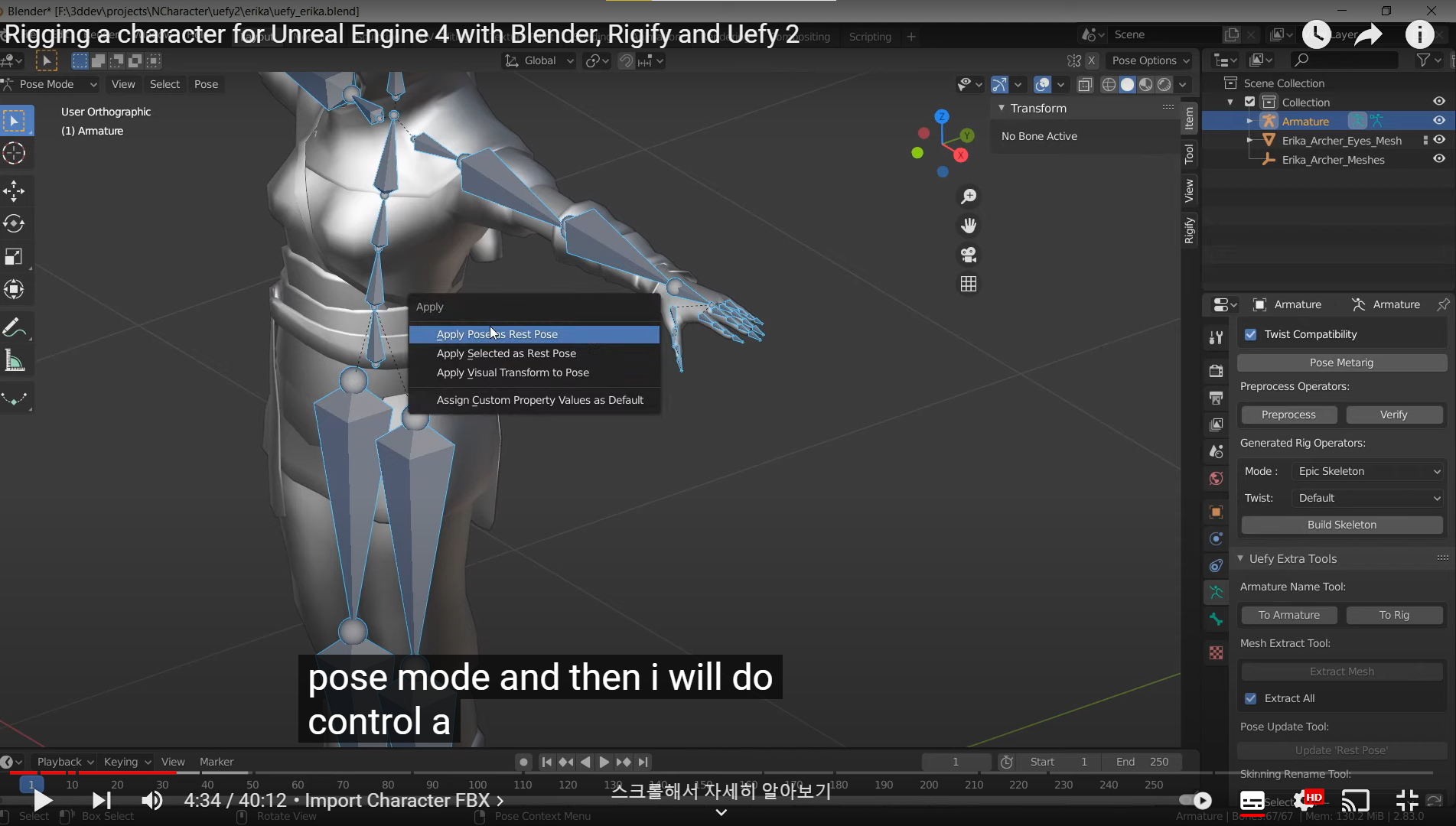Click the current frame number field
The image size is (1456, 826).
click(x=956, y=762)
